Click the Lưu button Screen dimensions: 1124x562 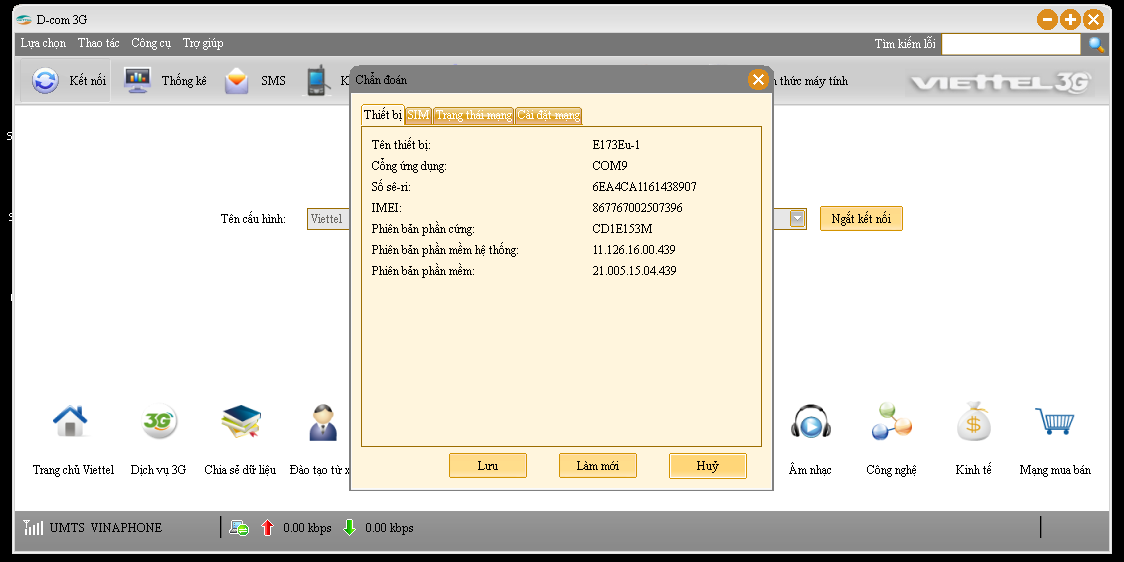click(x=487, y=465)
